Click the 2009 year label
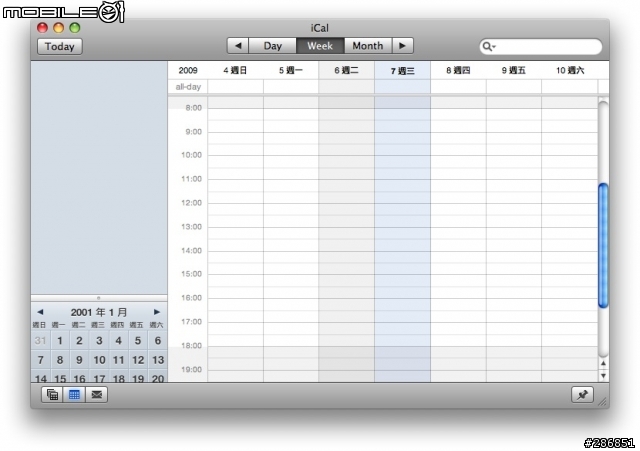The width and height of the screenshot is (640, 451). pos(188,71)
